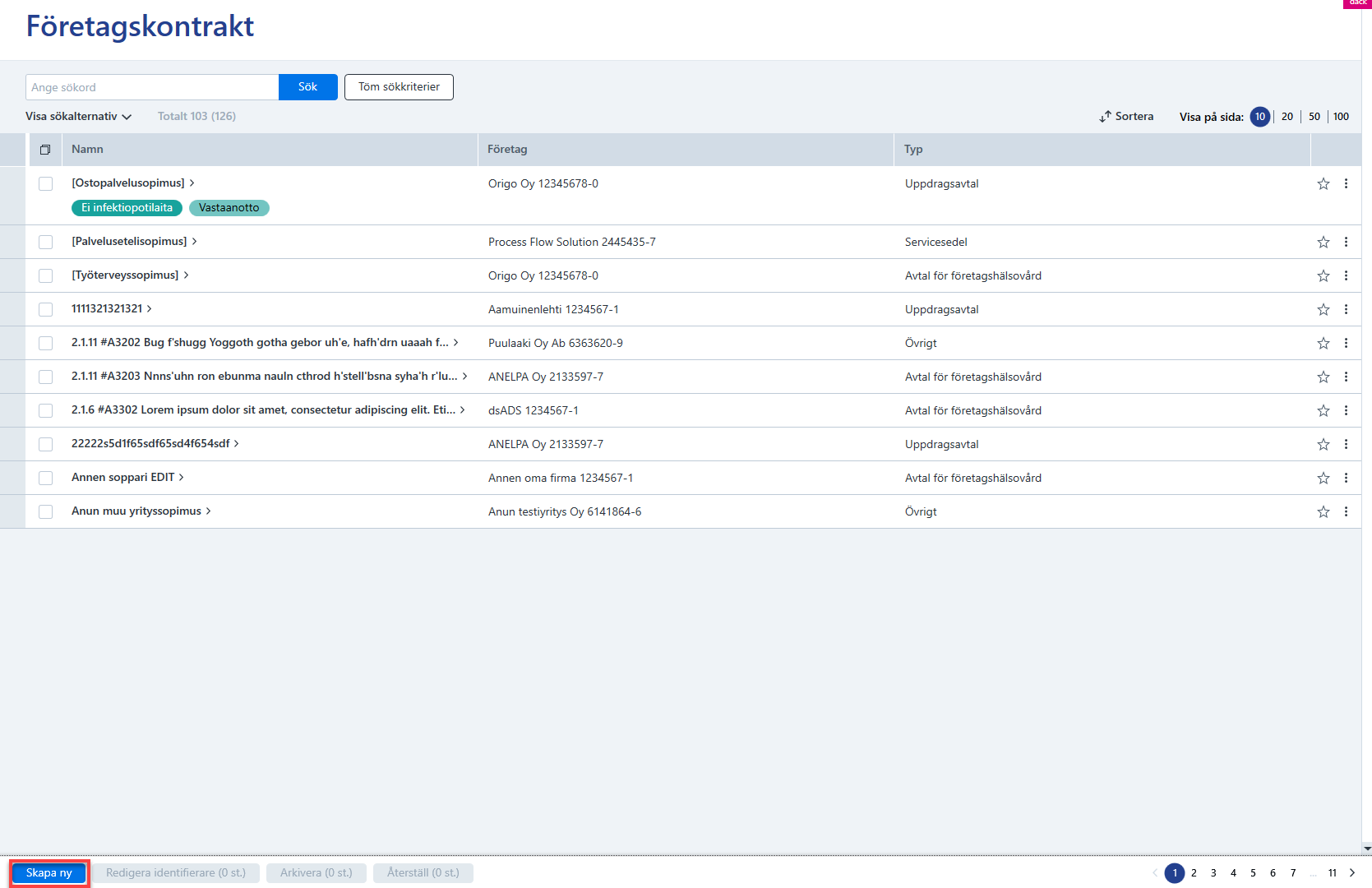Go to page 3
This screenshot has height=888, width=1372.
click(1213, 873)
